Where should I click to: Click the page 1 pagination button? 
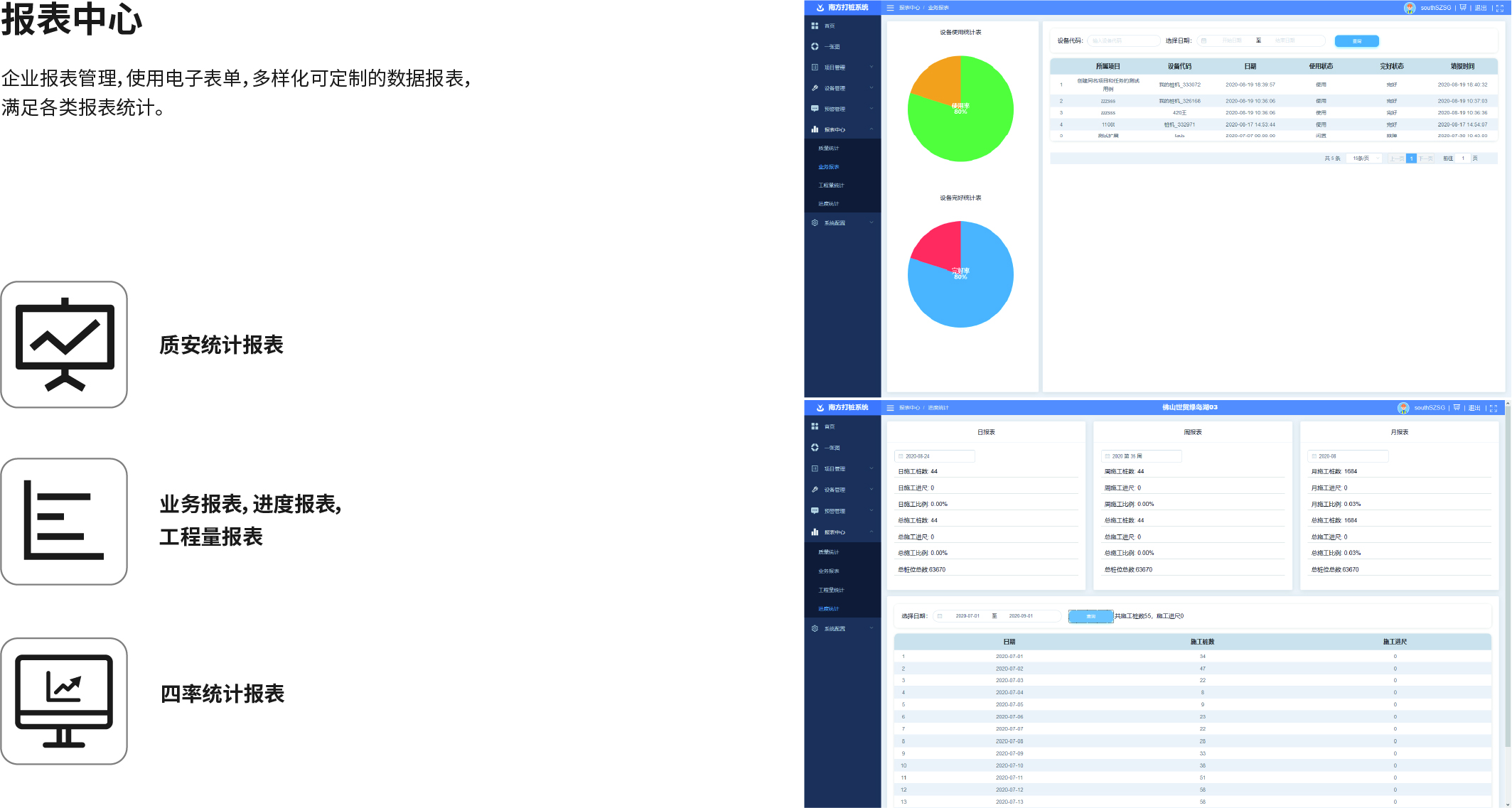pos(1411,158)
